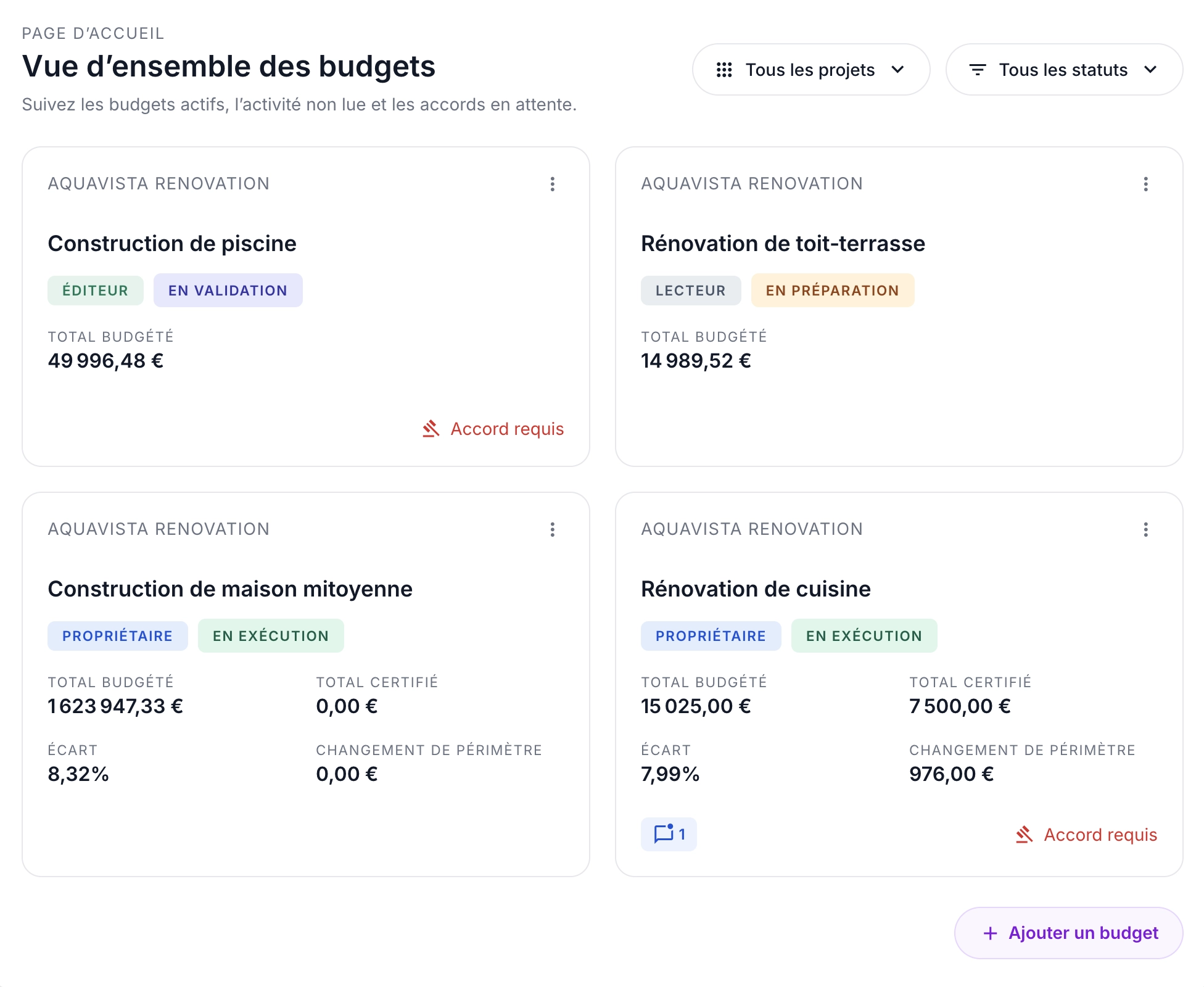Screen dimensions: 1204x987
Task: Open options menu for Rénovation de cuisine
Action: (x=1145, y=529)
